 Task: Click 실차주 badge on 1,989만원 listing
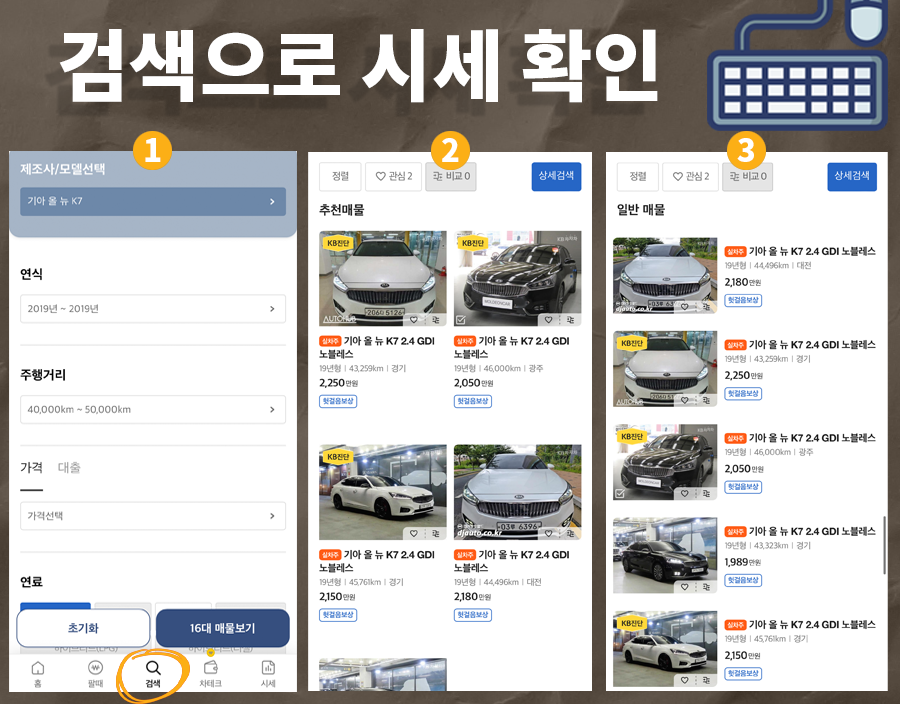[735, 532]
